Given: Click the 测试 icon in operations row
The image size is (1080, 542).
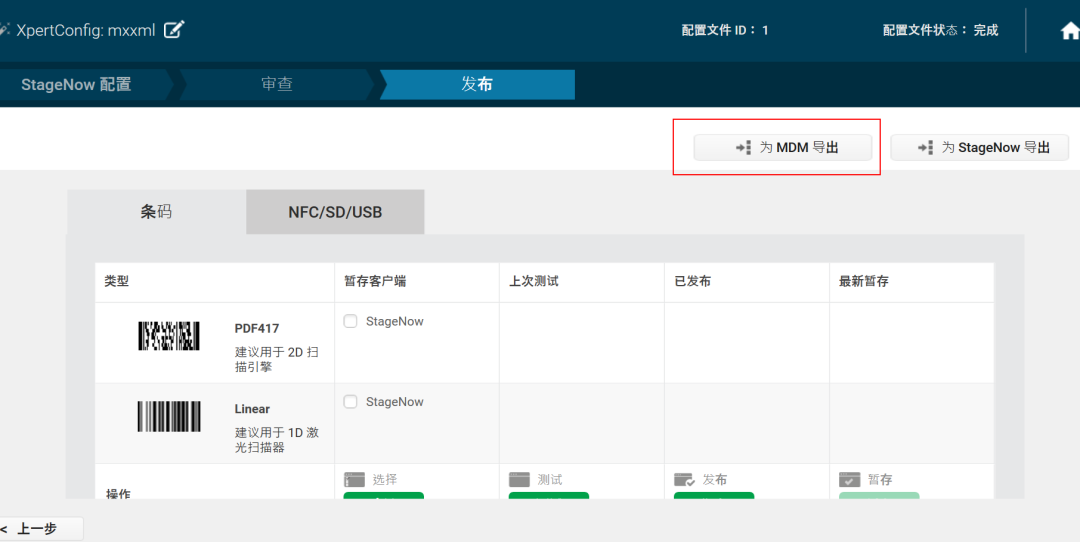Looking at the screenshot, I should tap(519, 480).
